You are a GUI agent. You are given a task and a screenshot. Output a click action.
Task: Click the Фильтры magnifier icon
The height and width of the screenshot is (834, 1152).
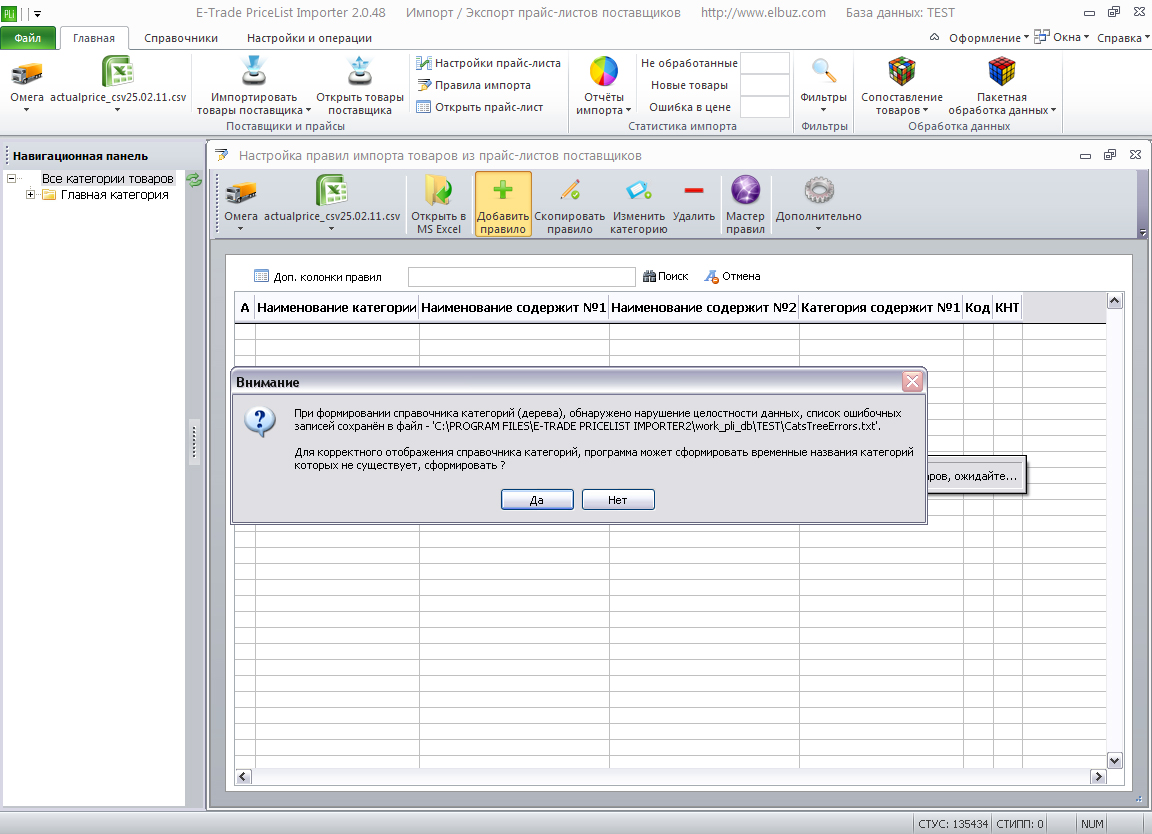click(824, 72)
